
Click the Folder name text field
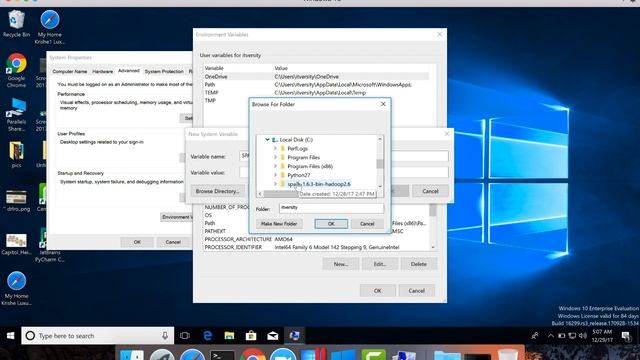tap(331, 208)
